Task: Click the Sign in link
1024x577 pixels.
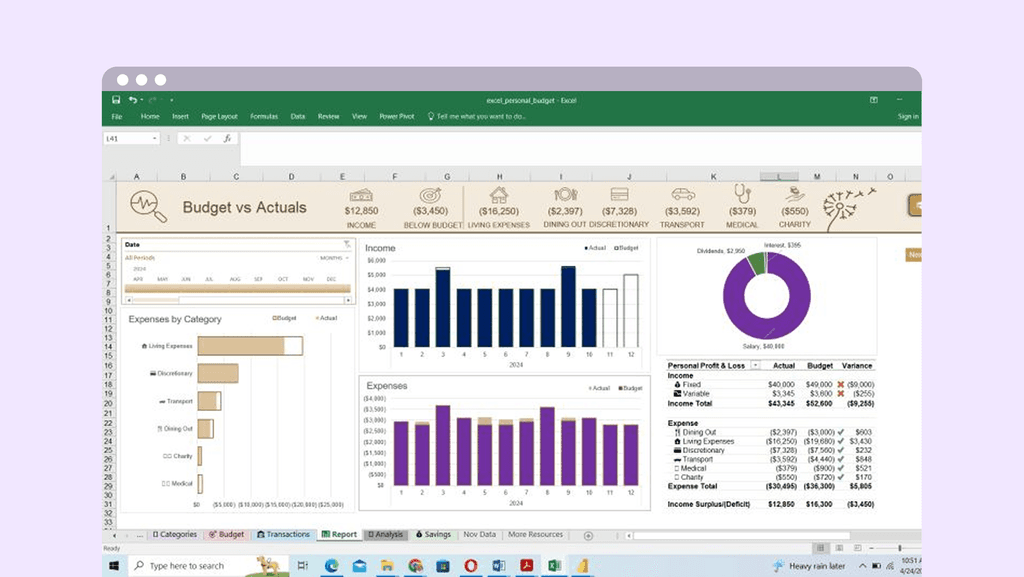Action: point(908,116)
